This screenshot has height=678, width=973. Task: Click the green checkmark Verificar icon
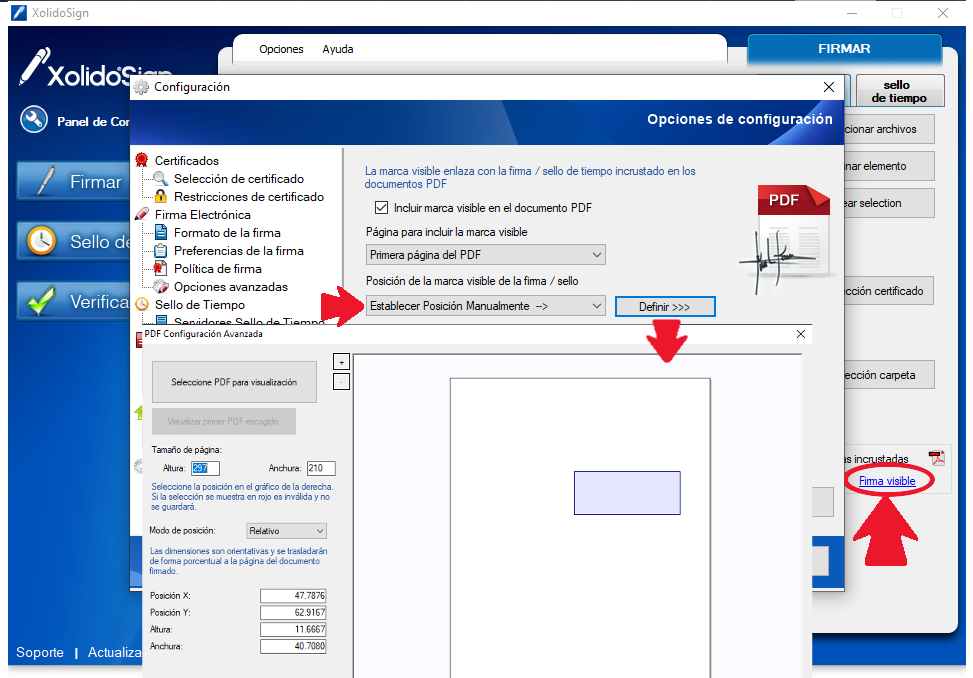click(x=42, y=301)
